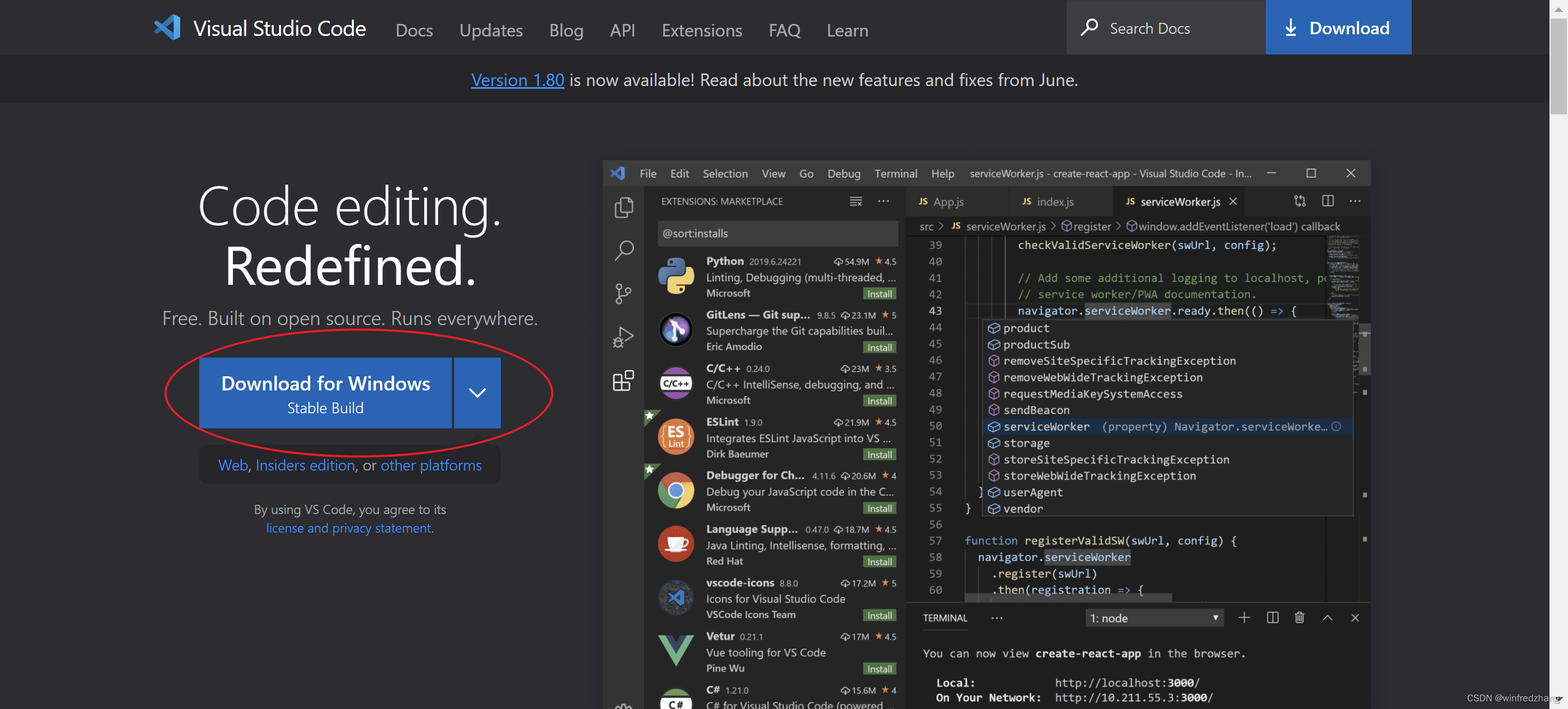Click the search magnifier icon in header
Image resolution: width=1568 pixels, height=709 pixels.
pos(1089,28)
